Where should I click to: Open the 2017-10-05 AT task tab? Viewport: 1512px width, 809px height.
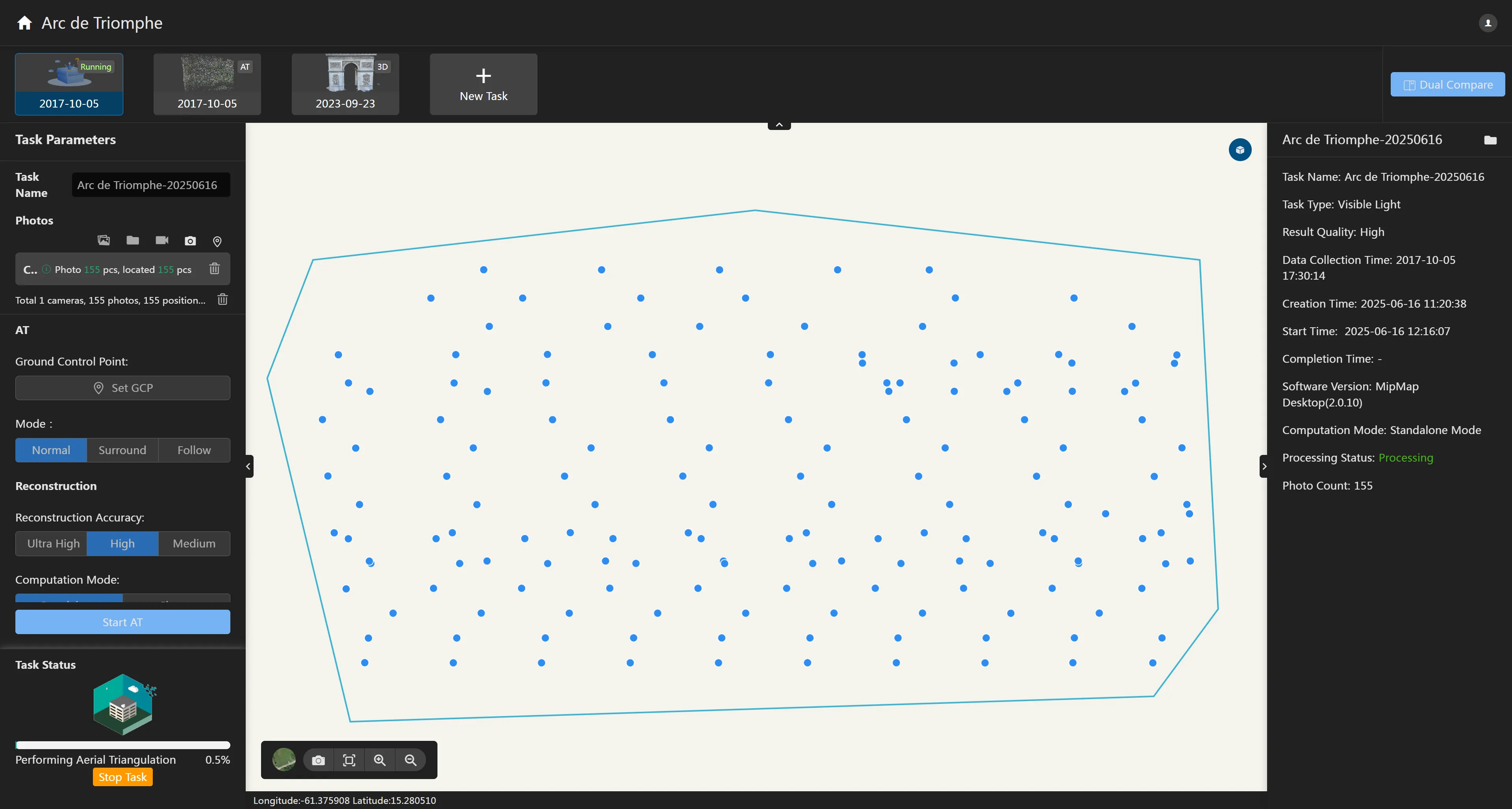pyautogui.click(x=207, y=85)
